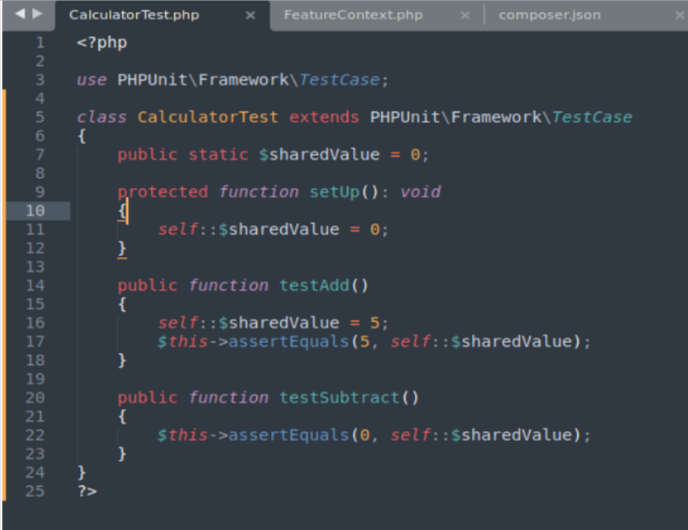
Task: Click assertEquals on line 17
Action: point(289,342)
